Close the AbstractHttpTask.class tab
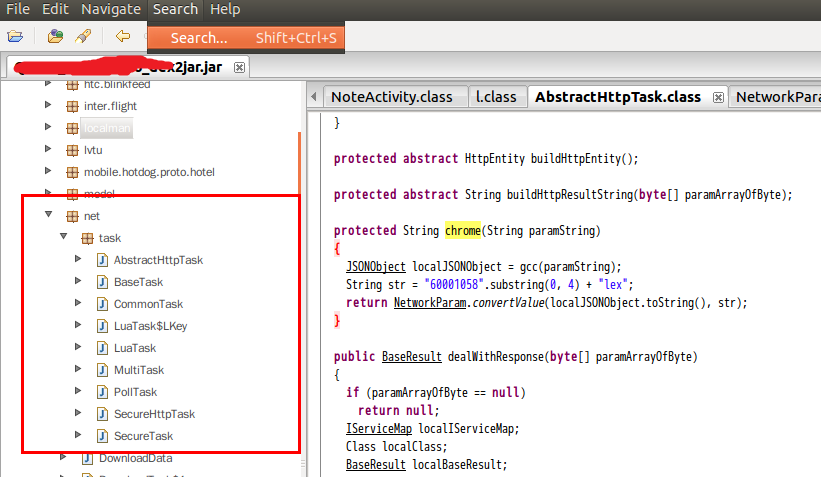The width and height of the screenshot is (821, 477). (x=718, y=98)
